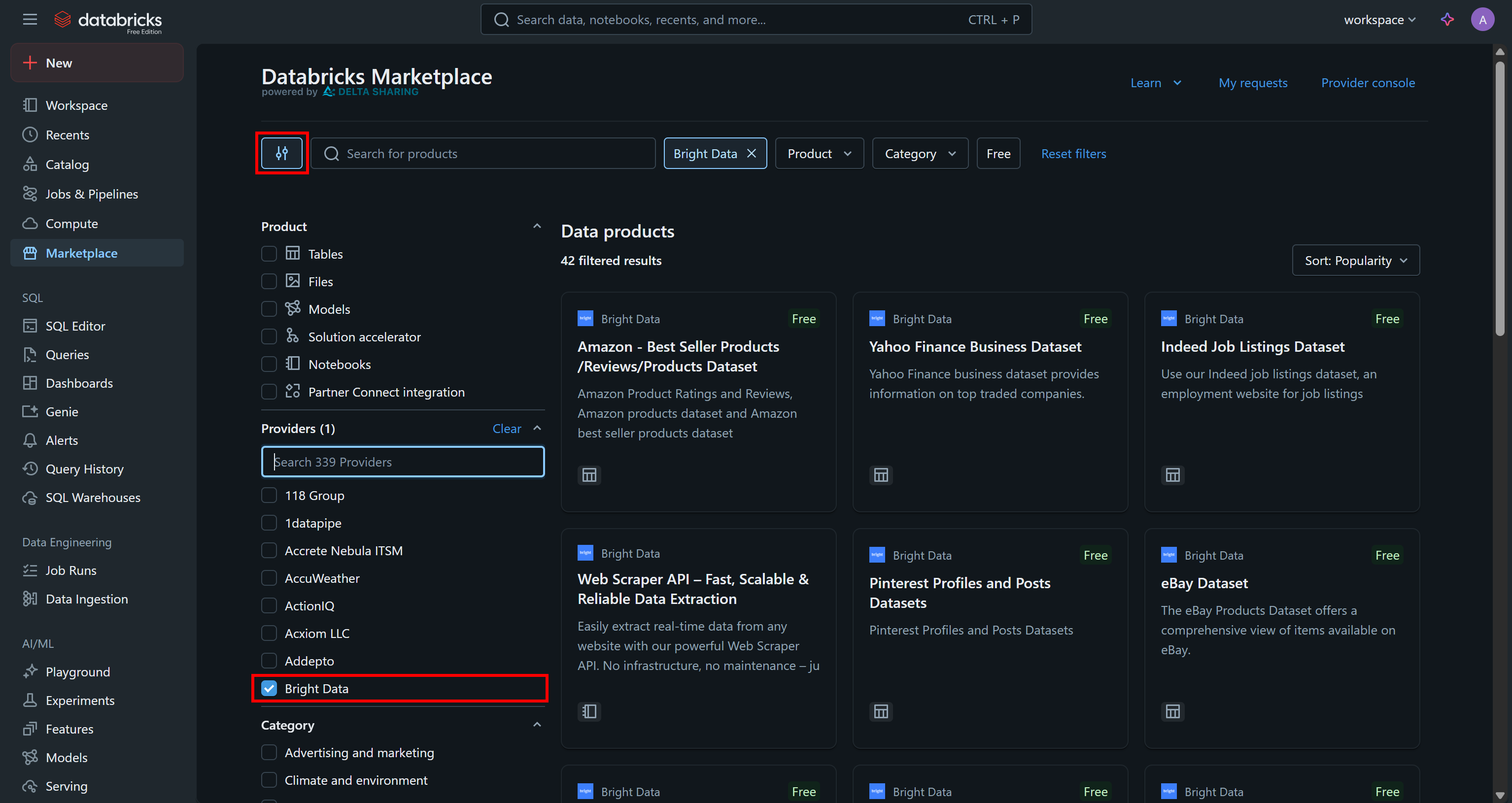Collapse the Providers section

(x=537, y=428)
